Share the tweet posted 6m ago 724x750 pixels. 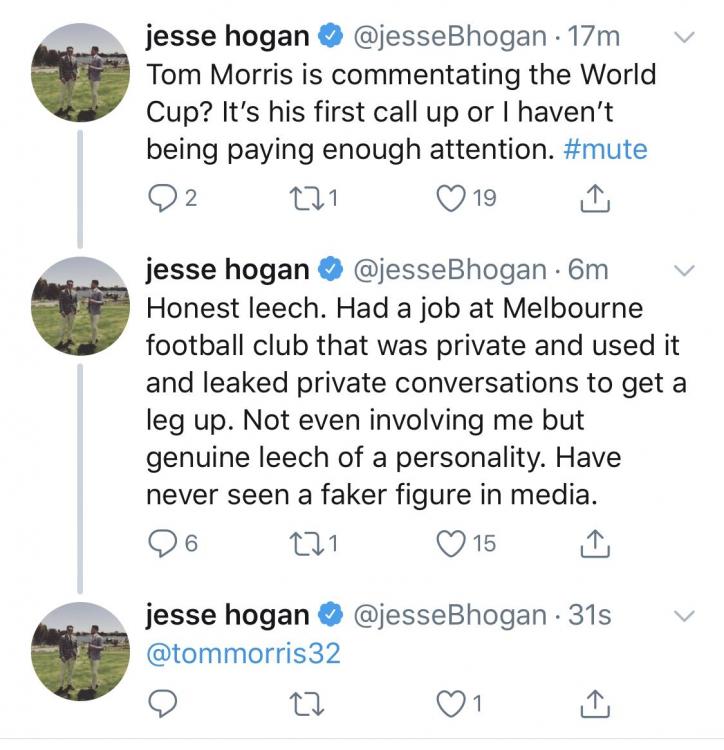pos(596,543)
